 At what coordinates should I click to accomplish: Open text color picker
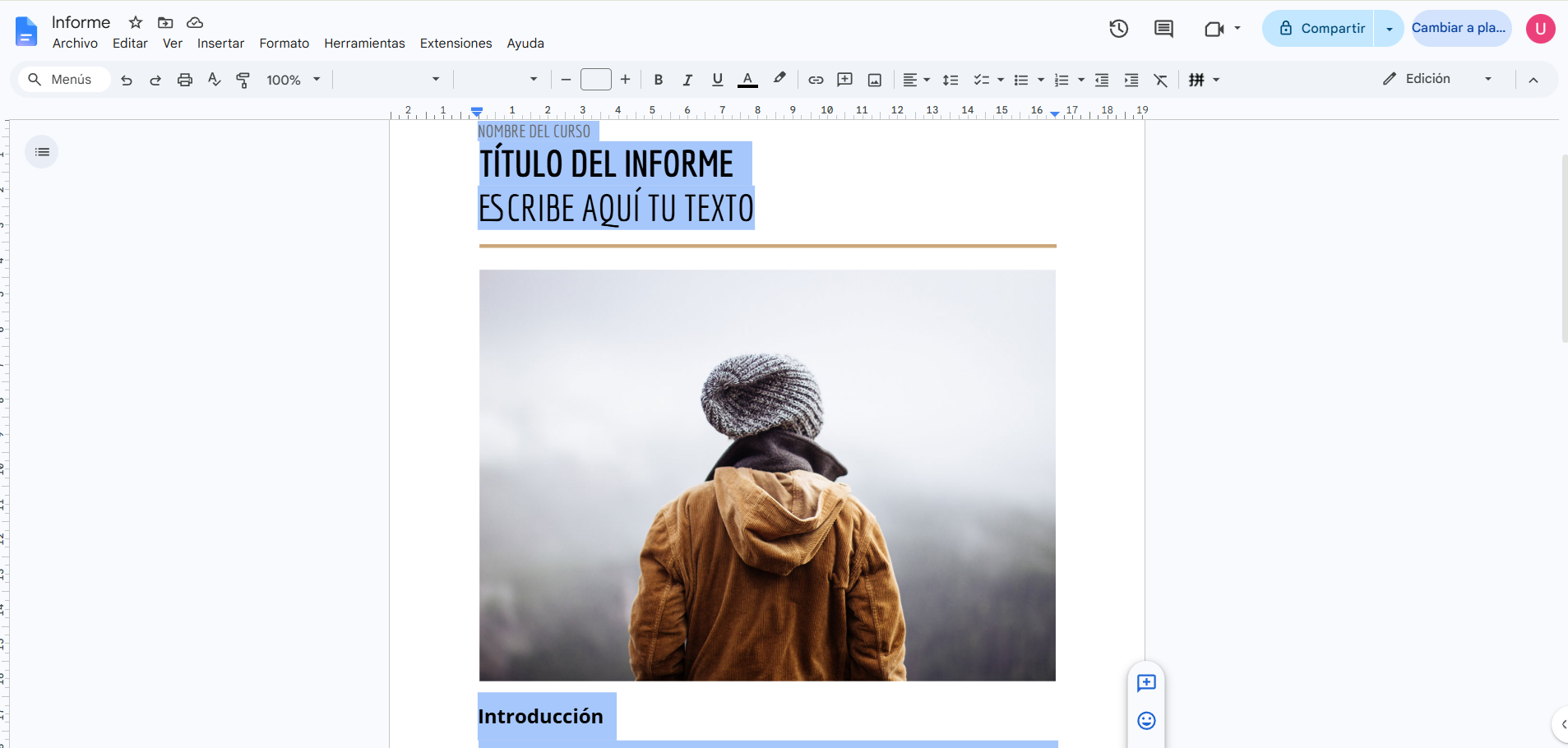tap(747, 80)
